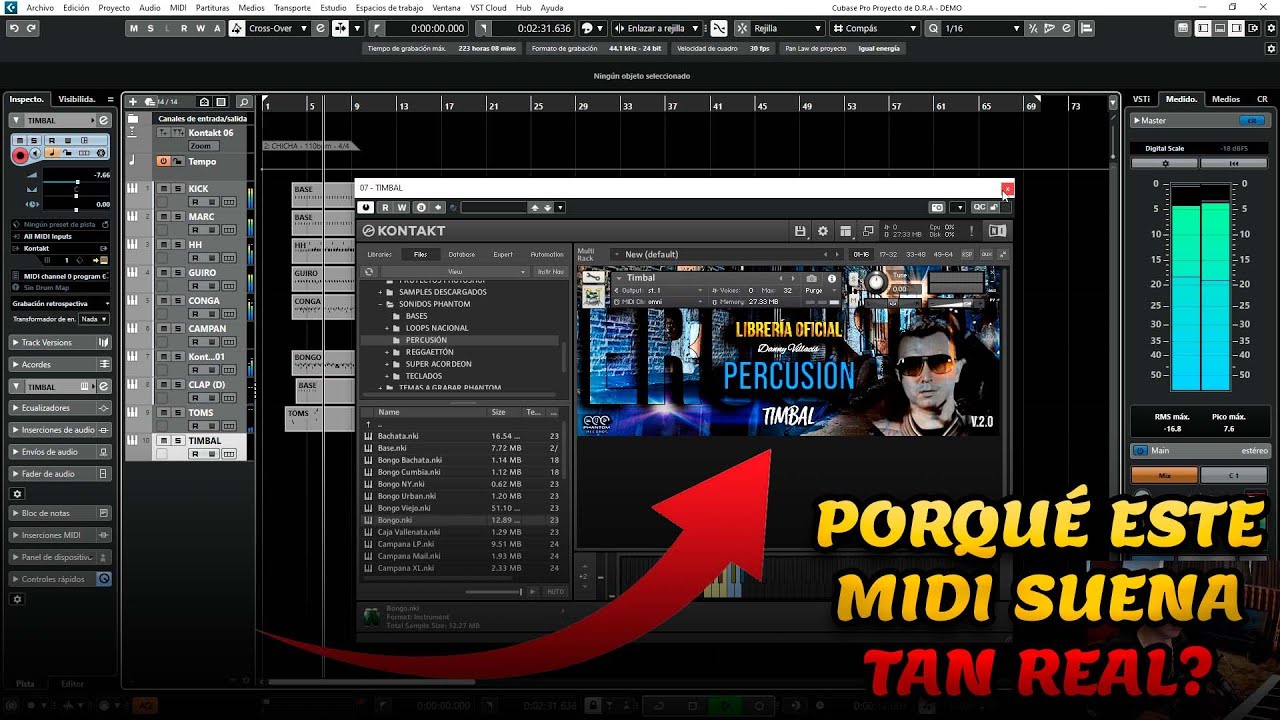Switch to the Visibilidad tab
Screen dimensions: 1280x720
(76, 99)
